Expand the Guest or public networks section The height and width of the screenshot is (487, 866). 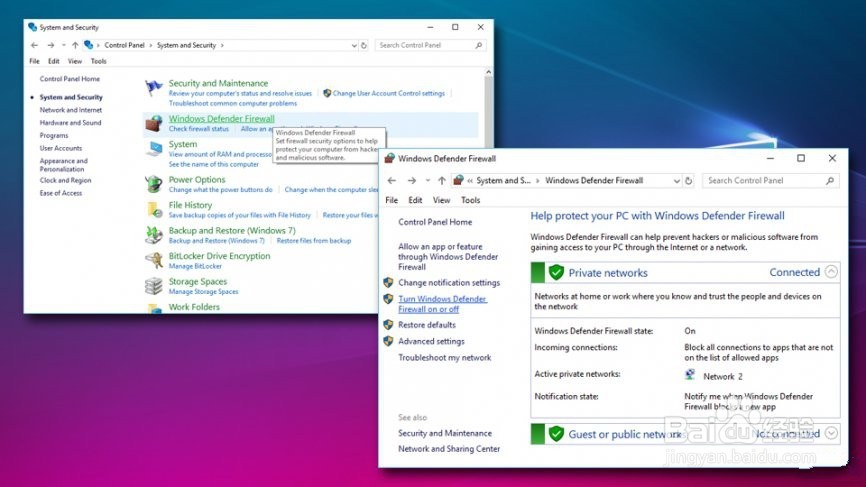(x=831, y=433)
